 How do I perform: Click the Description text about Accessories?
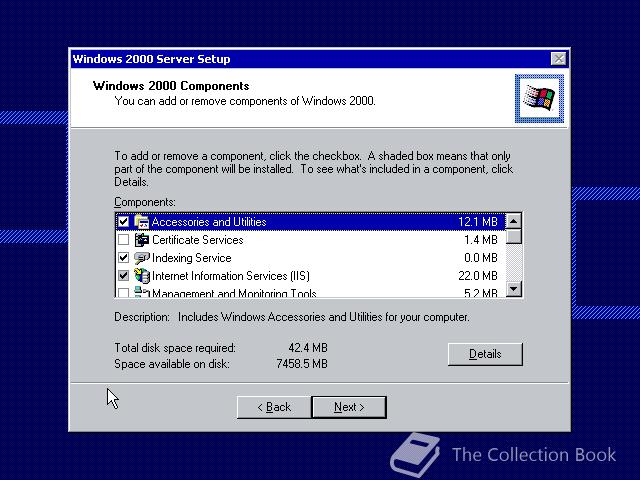coord(324,317)
